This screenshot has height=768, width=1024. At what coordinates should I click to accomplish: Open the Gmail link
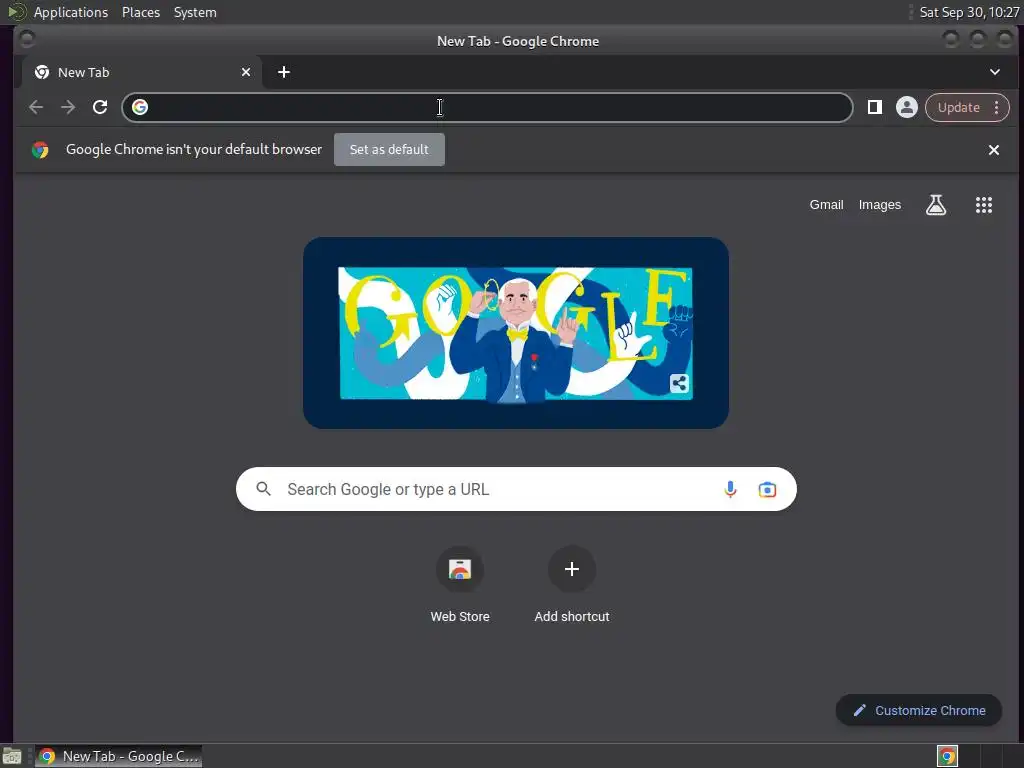(826, 204)
